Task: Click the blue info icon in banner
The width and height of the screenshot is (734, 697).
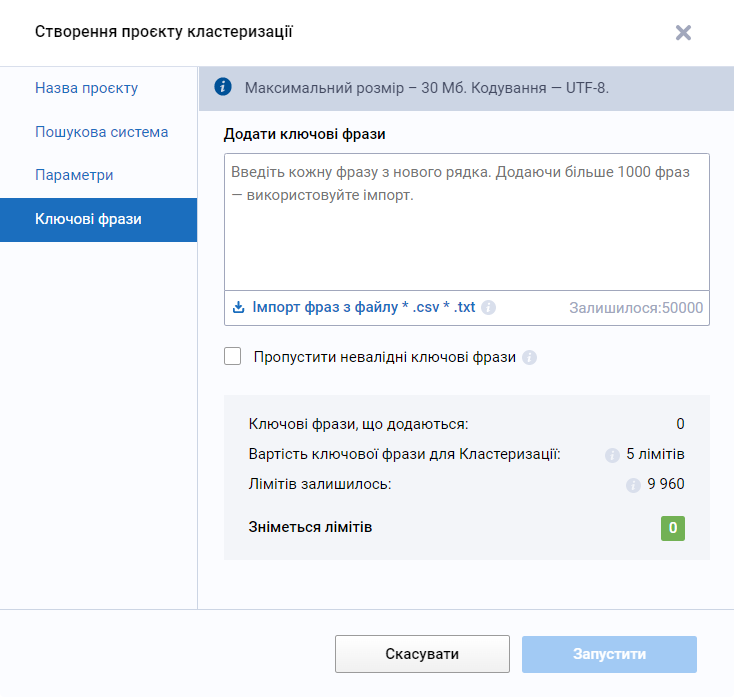Action: pyautogui.click(x=224, y=87)
